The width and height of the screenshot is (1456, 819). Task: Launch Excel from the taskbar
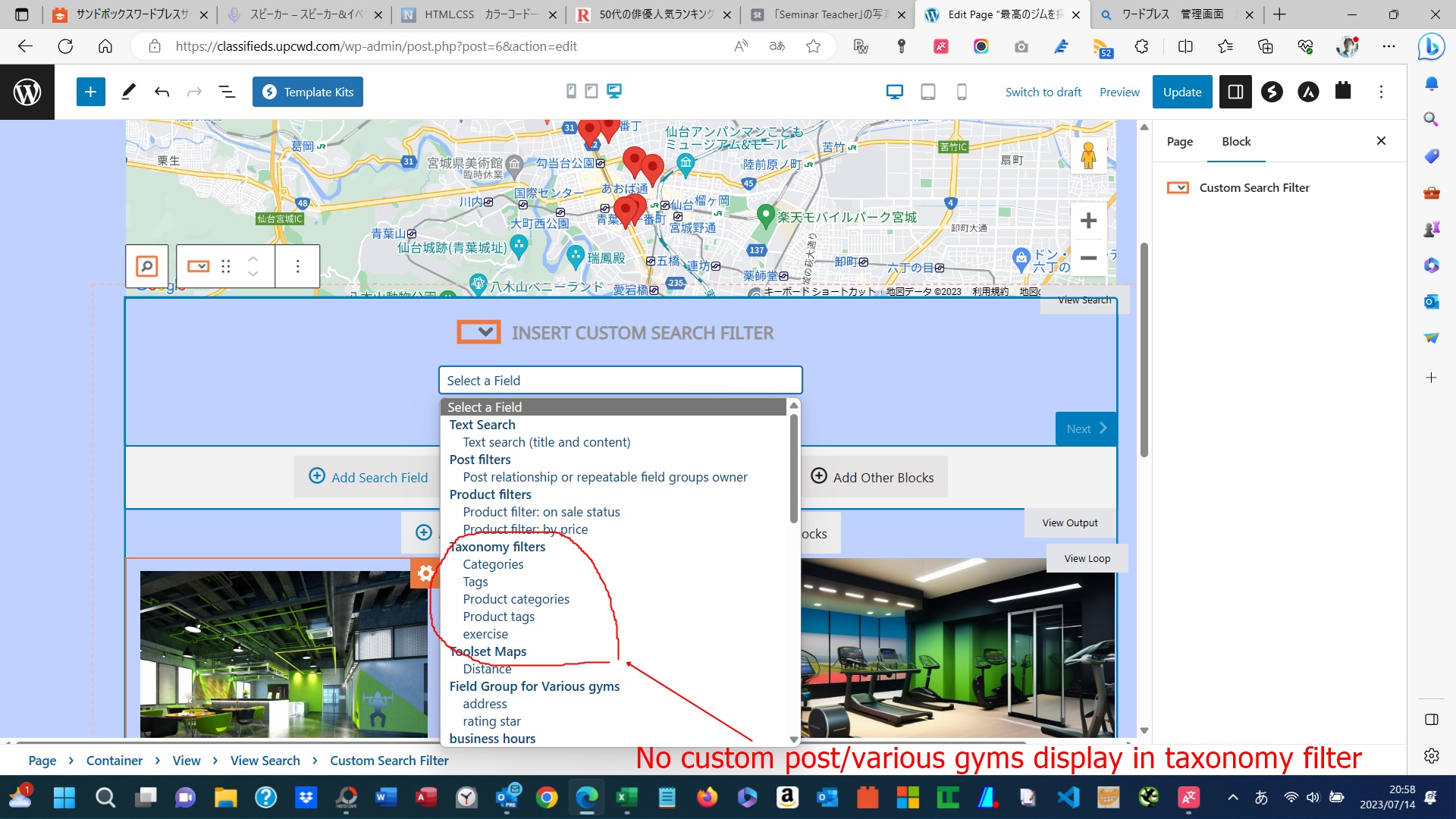626,797
